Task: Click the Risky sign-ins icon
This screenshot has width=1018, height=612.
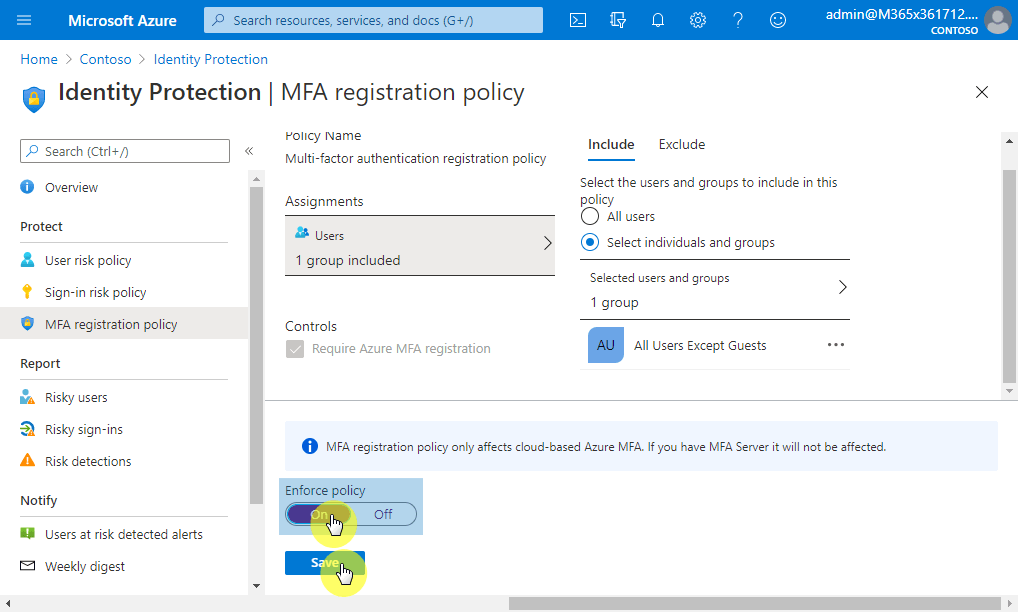Action: click(x=27, y=429)
